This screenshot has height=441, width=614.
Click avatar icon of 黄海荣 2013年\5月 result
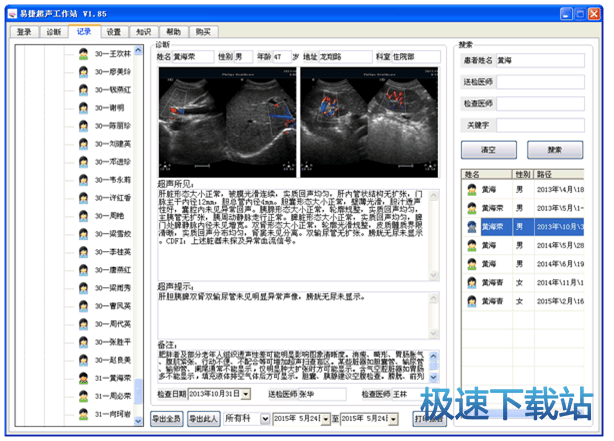[x=472, y=208]
